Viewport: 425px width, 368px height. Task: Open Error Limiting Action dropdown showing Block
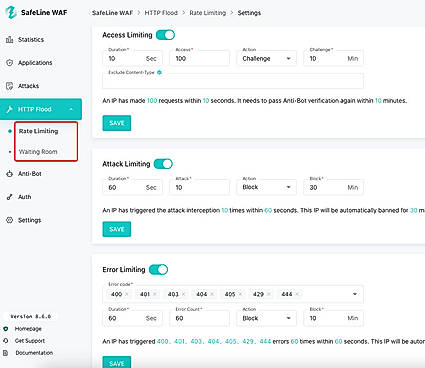coord(266,318)
